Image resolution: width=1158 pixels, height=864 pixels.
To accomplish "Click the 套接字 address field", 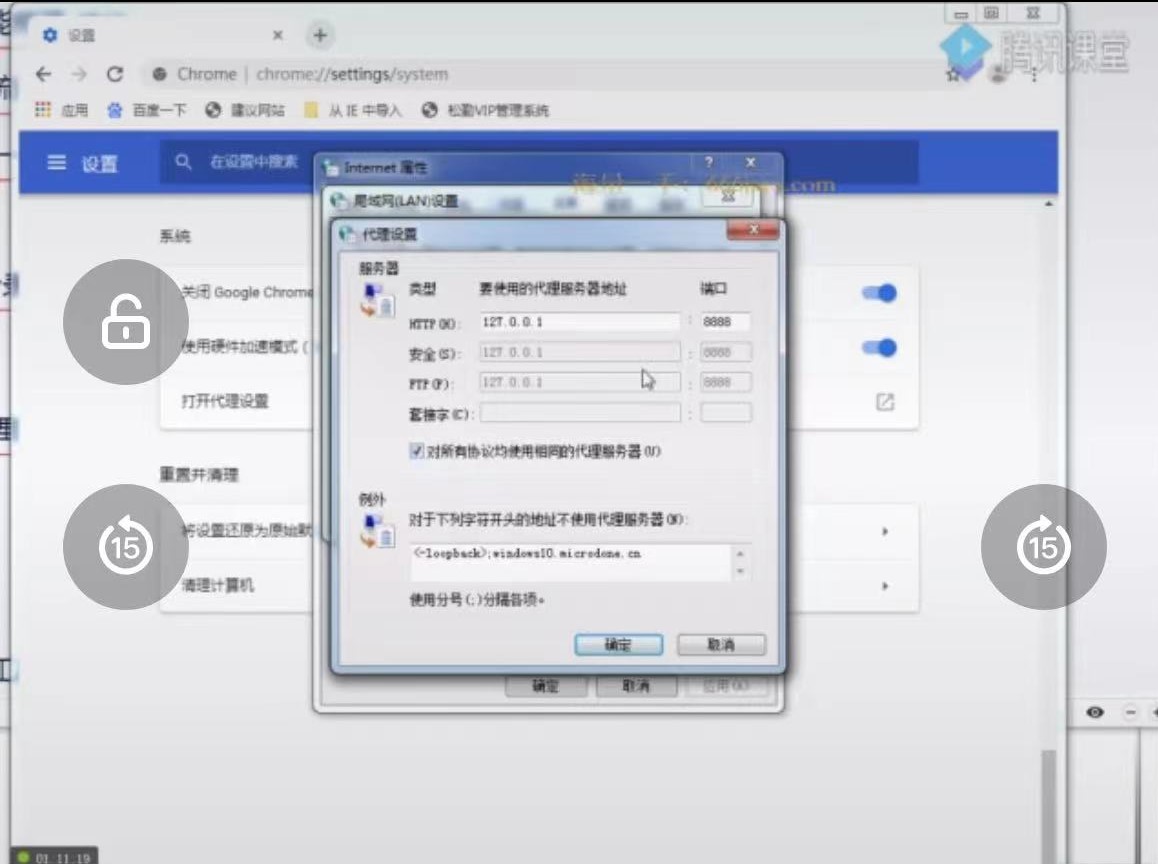I will 580,413.
